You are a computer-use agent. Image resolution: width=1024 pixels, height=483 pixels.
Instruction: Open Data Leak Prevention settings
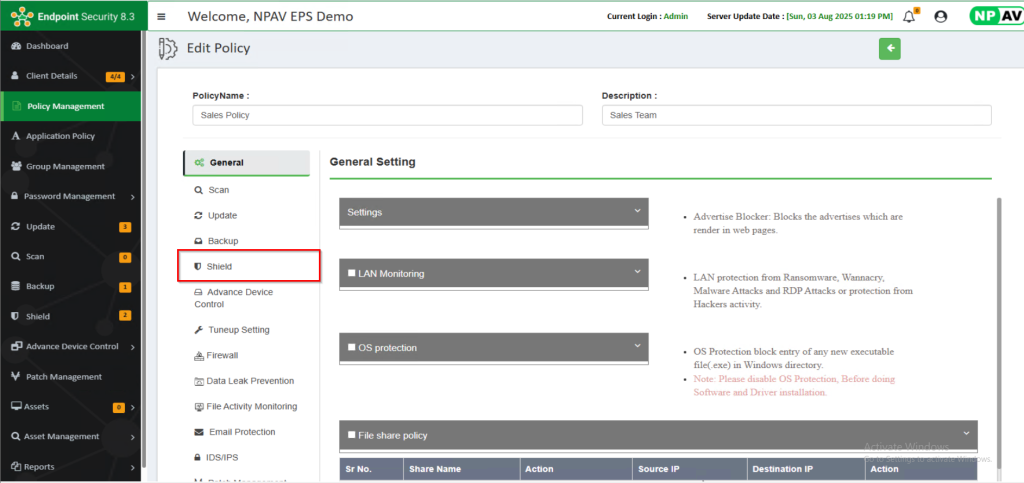[250, 381]
